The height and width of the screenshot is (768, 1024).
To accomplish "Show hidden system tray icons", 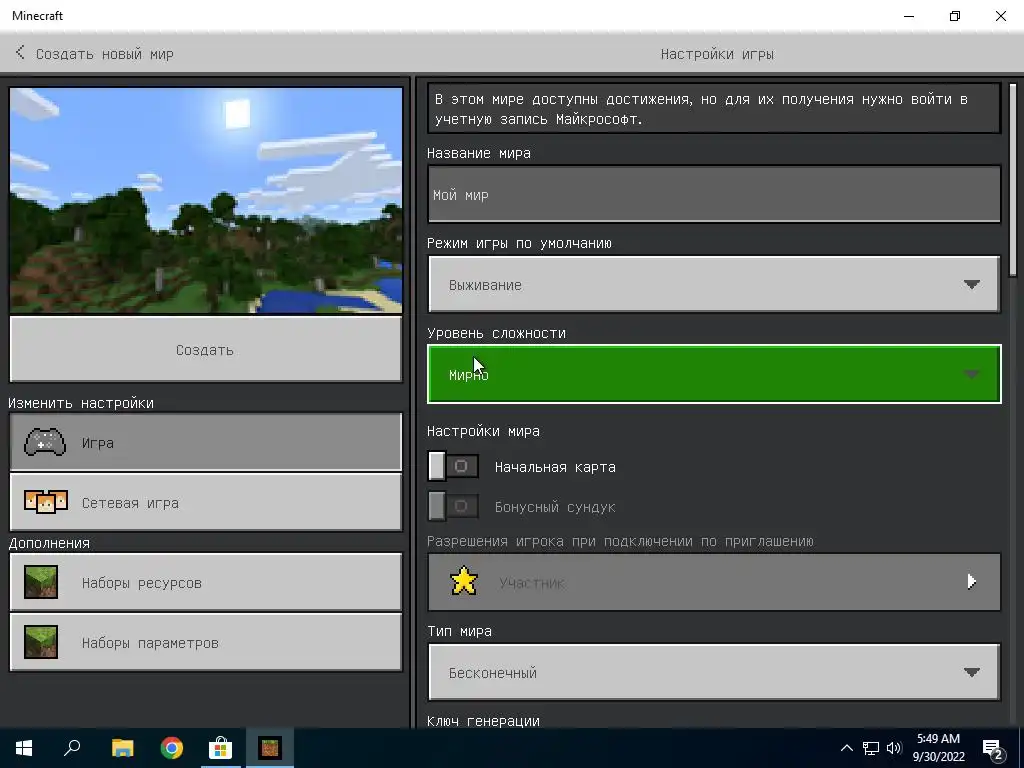I will click(x=846, y=748).
